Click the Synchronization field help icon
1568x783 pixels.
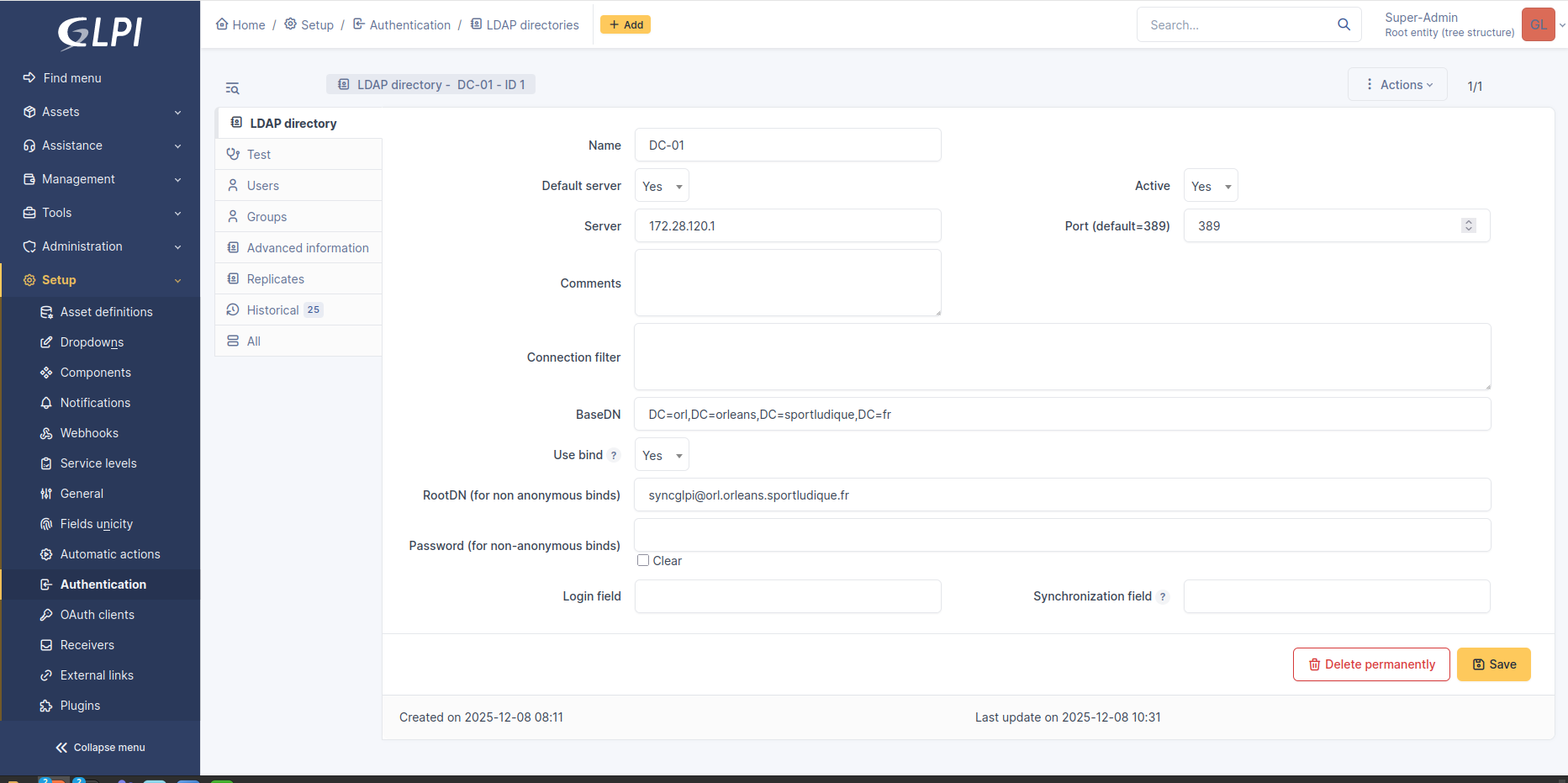1164,596
